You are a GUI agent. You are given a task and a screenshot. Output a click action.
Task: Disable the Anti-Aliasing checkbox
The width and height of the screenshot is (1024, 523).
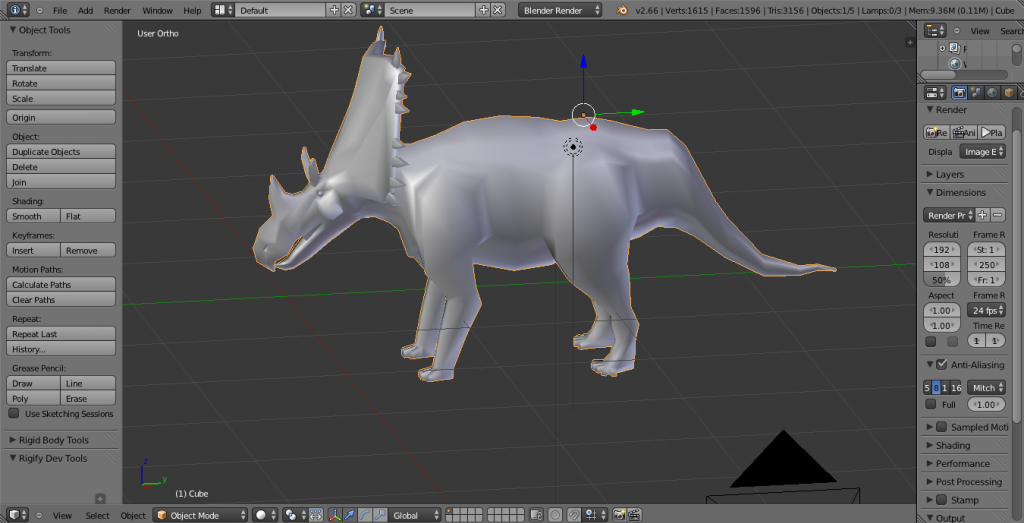pos(941,365)
